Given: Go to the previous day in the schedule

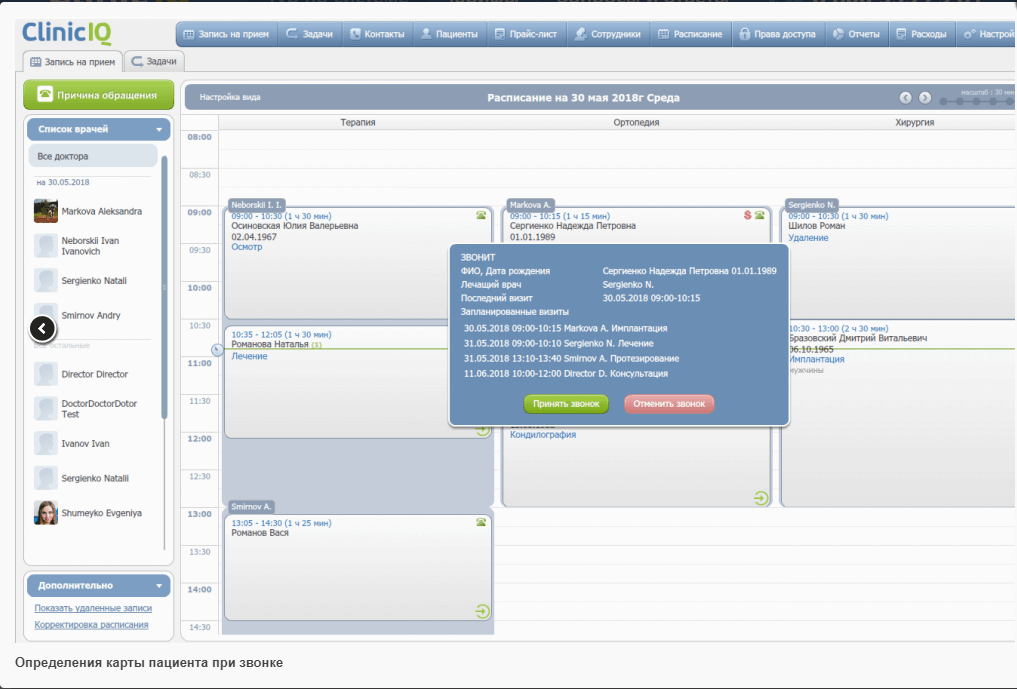Looking at the screenshot, I should coord(905,98).
